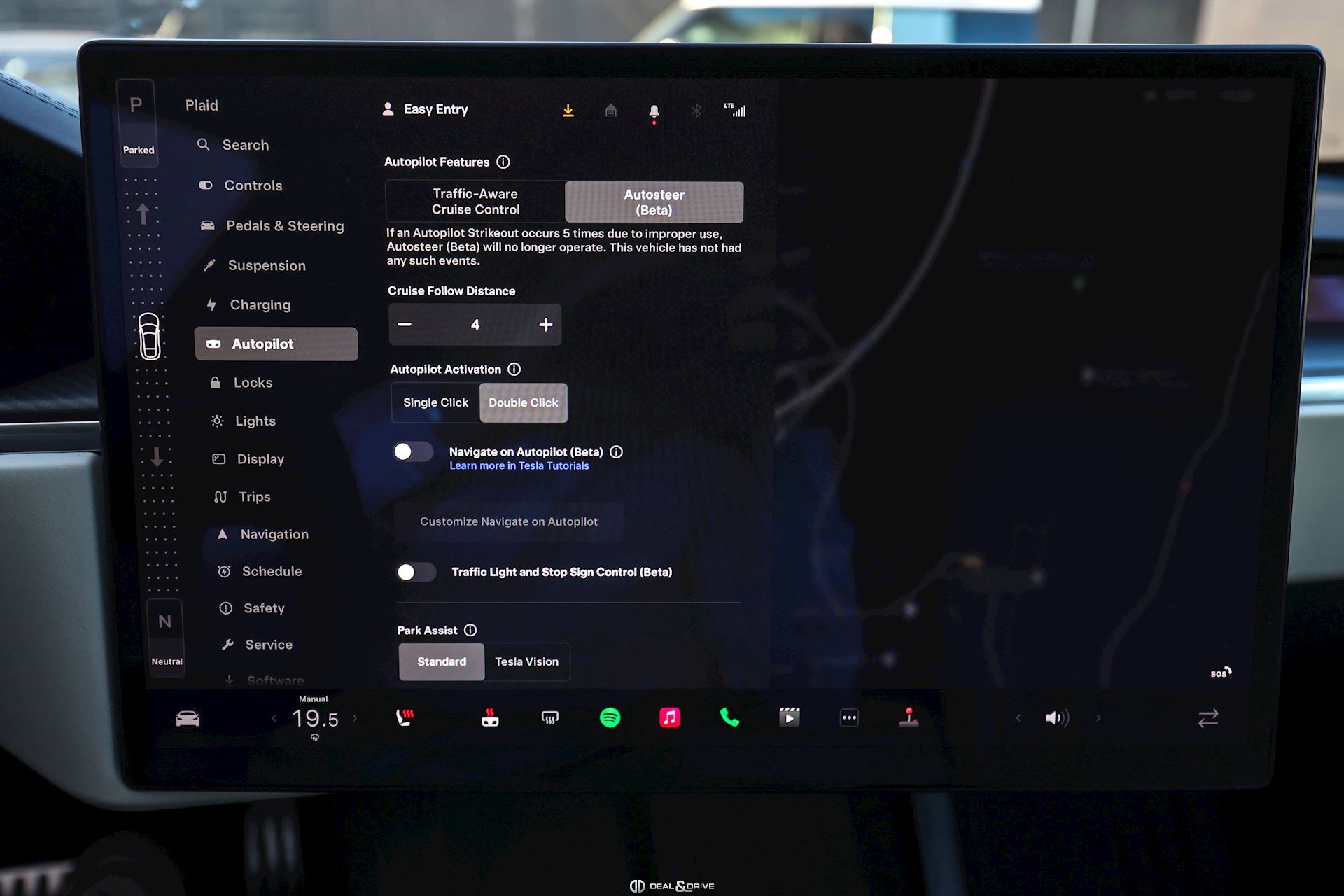Tap the swap display arrows icon

click(1208, 719)
